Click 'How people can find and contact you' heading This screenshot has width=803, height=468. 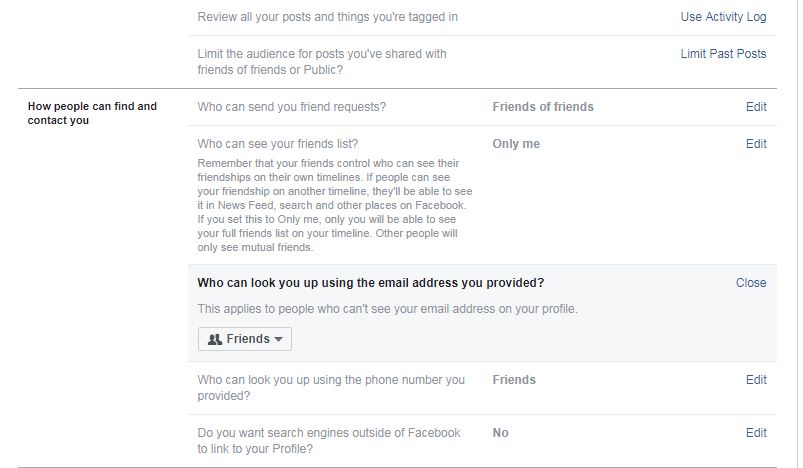tap(92, 113)
